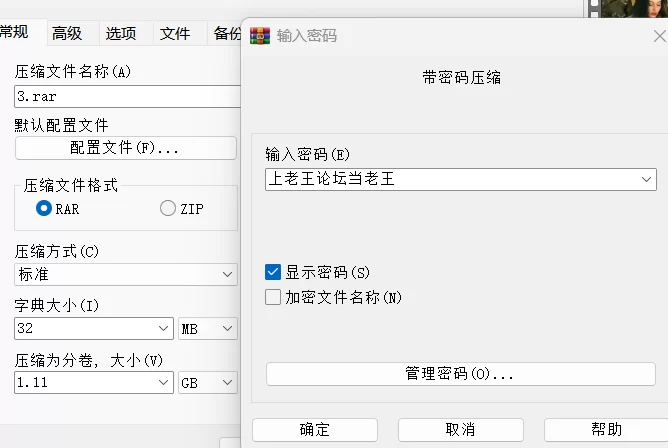Viewport: 668px width, 448px height.
Task: Click the 压缩文件名称 field containing 3.rar
Action: [x=125, y=96]
